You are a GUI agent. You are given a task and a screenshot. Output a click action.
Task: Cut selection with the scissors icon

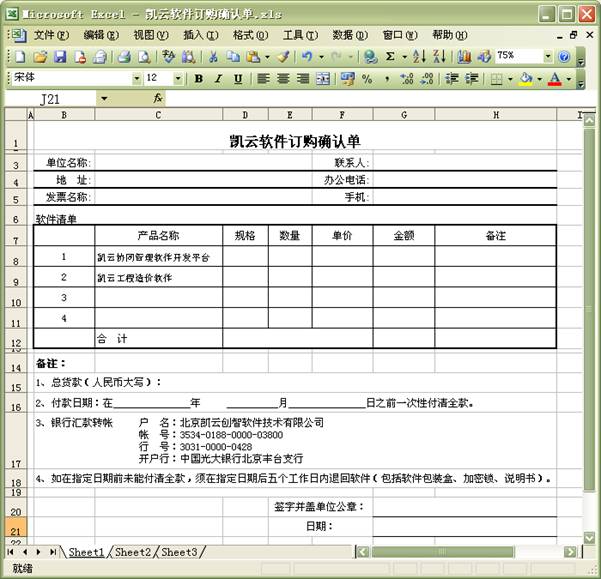213,57
